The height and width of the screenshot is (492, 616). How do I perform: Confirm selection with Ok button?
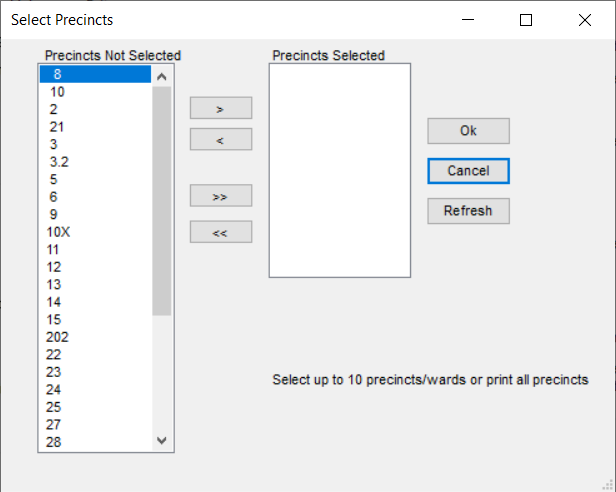click(x=468, y=131)
